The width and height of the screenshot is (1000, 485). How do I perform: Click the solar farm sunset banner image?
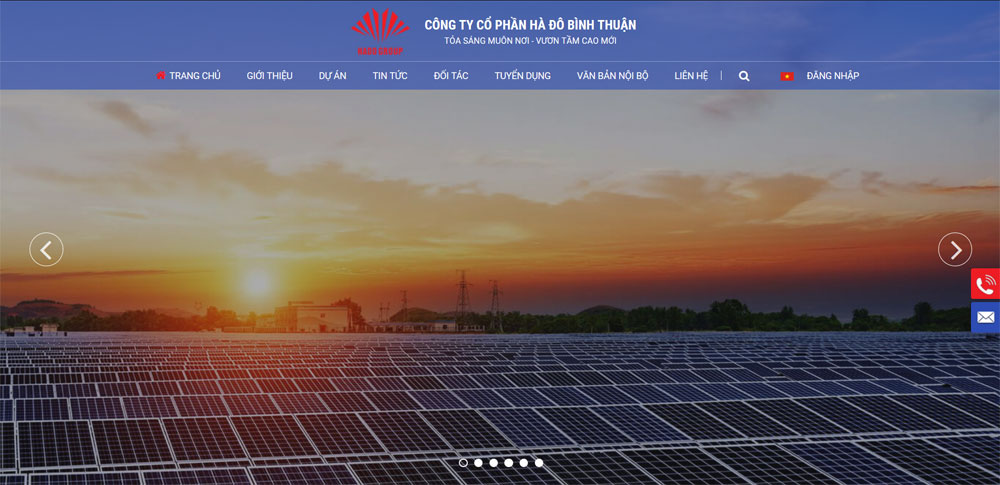pos(500,287)
